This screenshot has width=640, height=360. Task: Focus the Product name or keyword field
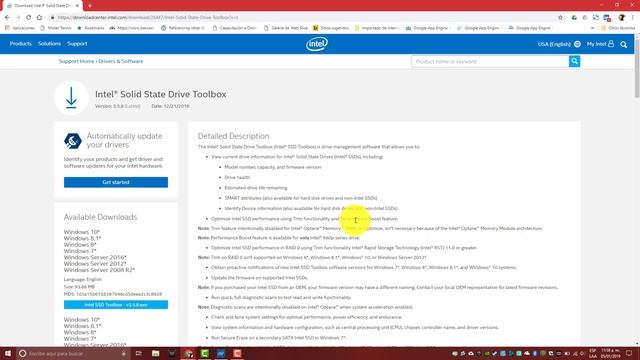(x=490, y=61)
